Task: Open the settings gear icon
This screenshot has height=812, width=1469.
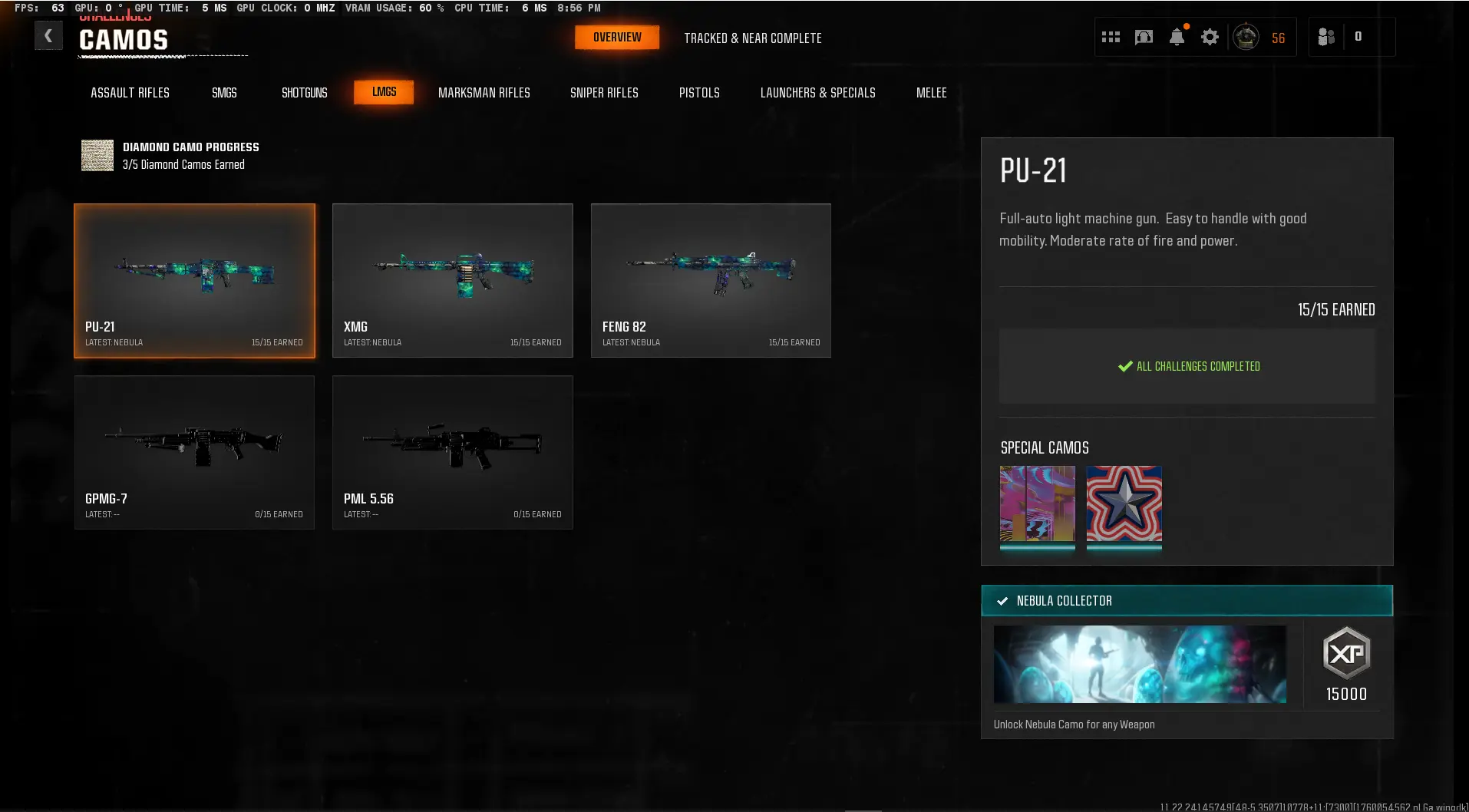Action: (x=1210, y=37)
